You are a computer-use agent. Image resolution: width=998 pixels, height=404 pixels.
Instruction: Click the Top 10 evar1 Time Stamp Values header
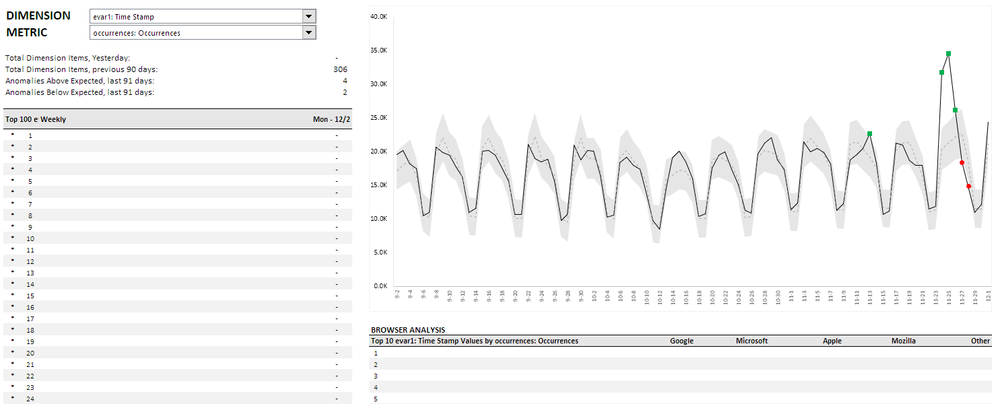tap(474, 341)
